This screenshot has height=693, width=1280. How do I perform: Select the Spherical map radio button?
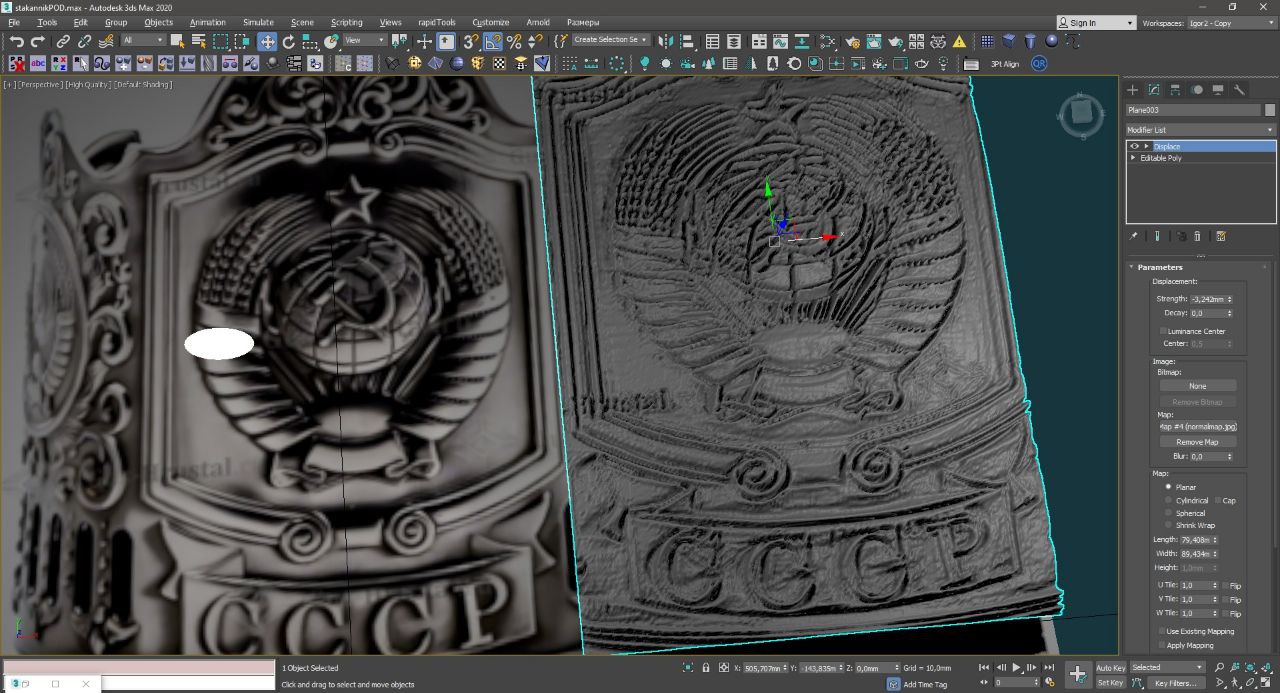1169,513
